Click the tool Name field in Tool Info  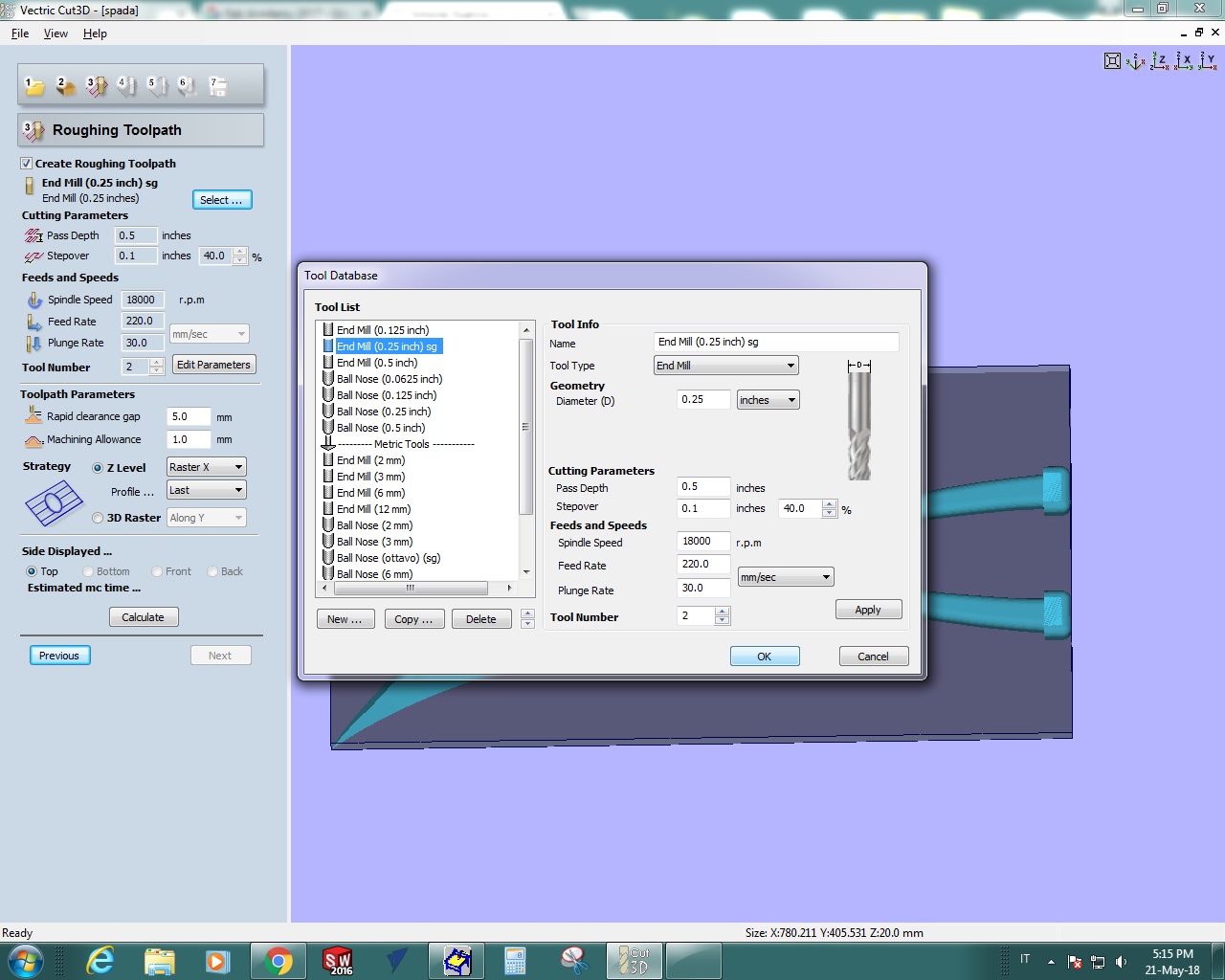[x=776, y=342]
